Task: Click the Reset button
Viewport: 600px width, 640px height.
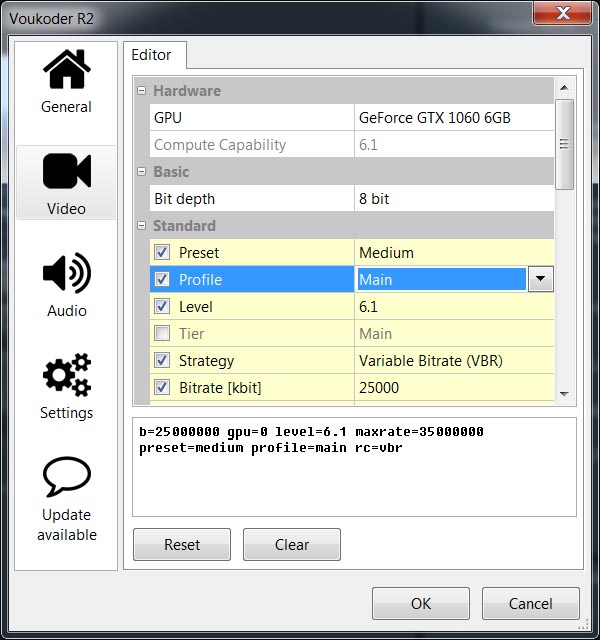Action: [182, 544]
